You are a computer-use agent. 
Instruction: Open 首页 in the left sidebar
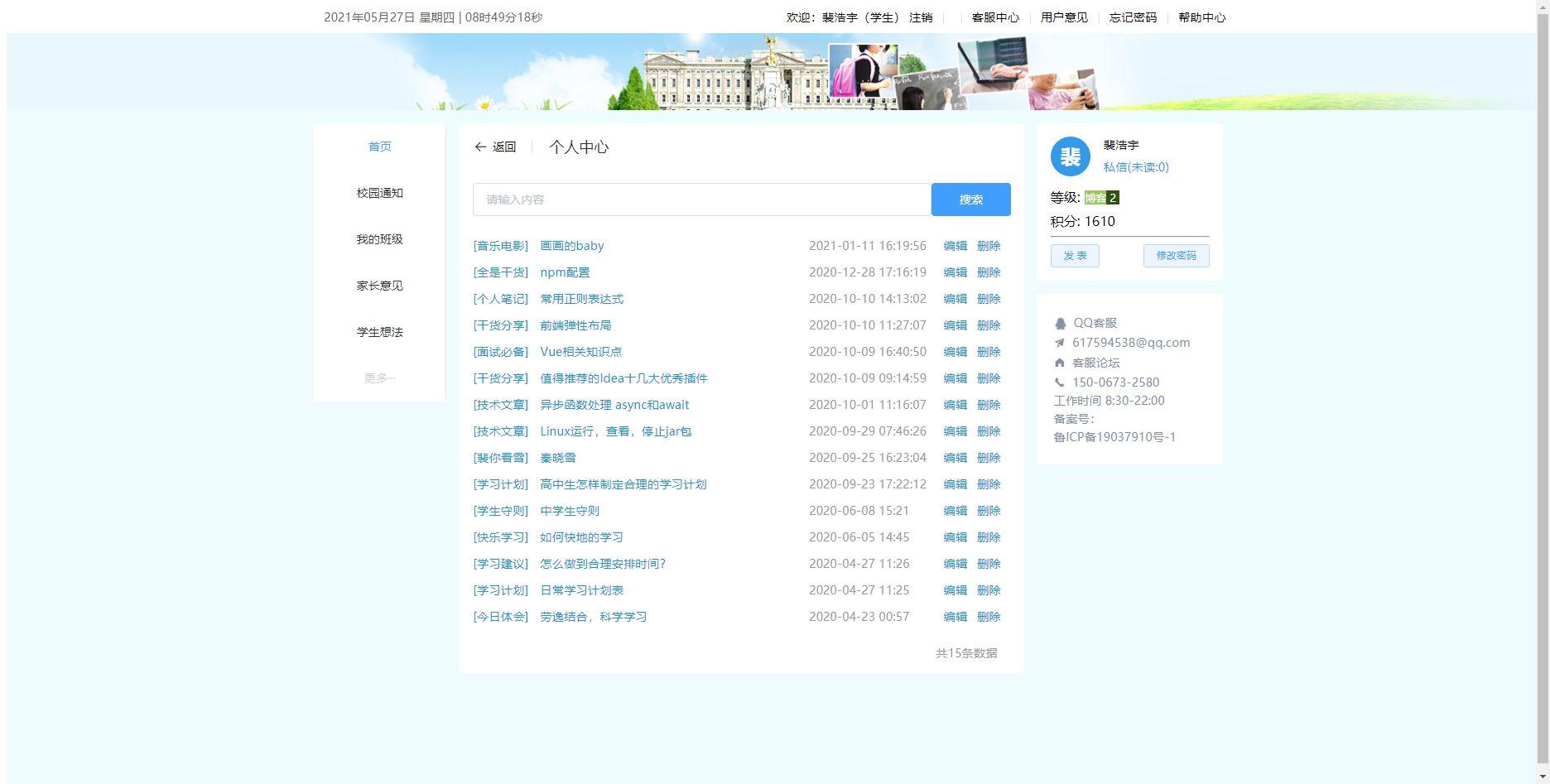[380, 147]
